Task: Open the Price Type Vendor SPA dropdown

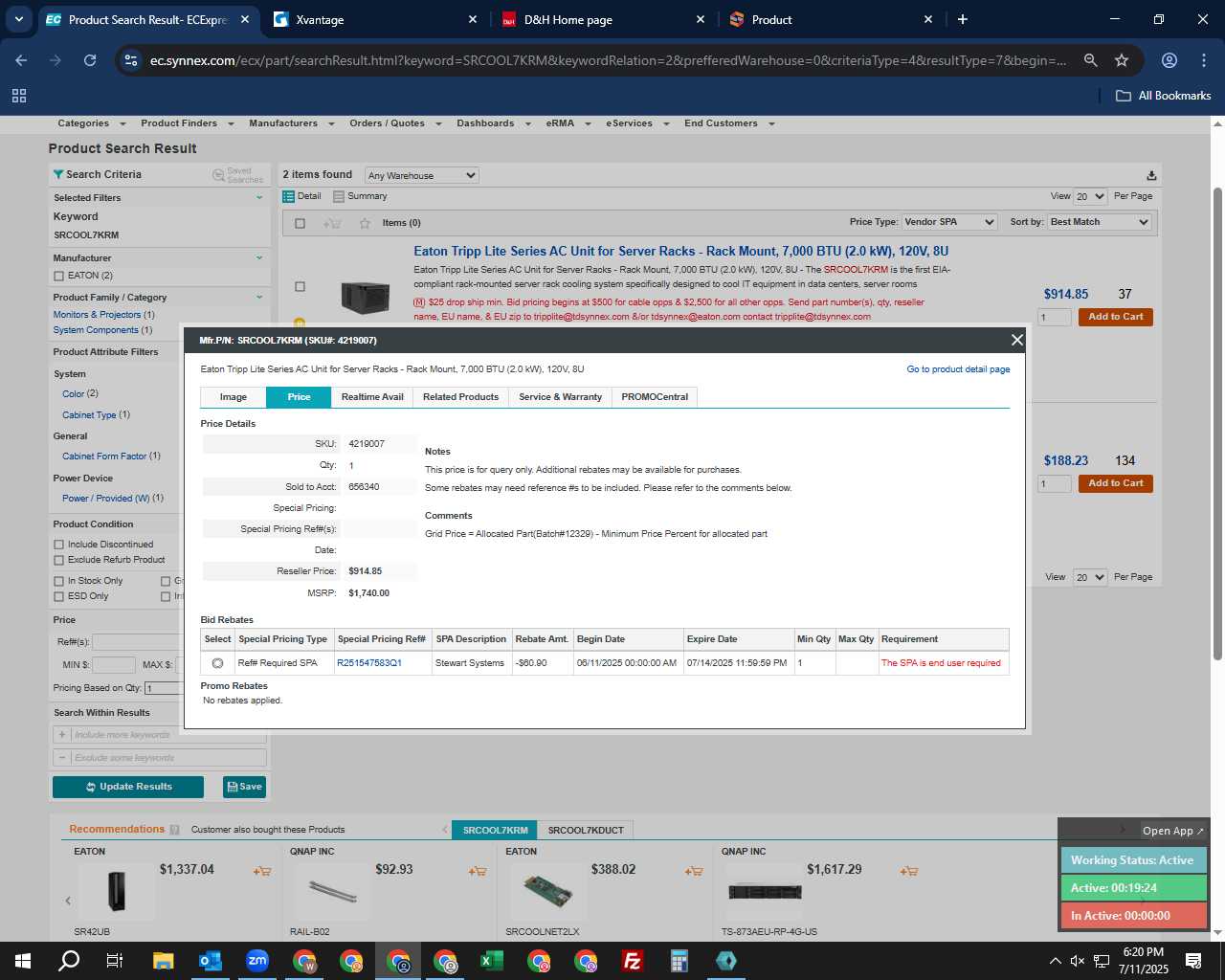Action: 949,222
